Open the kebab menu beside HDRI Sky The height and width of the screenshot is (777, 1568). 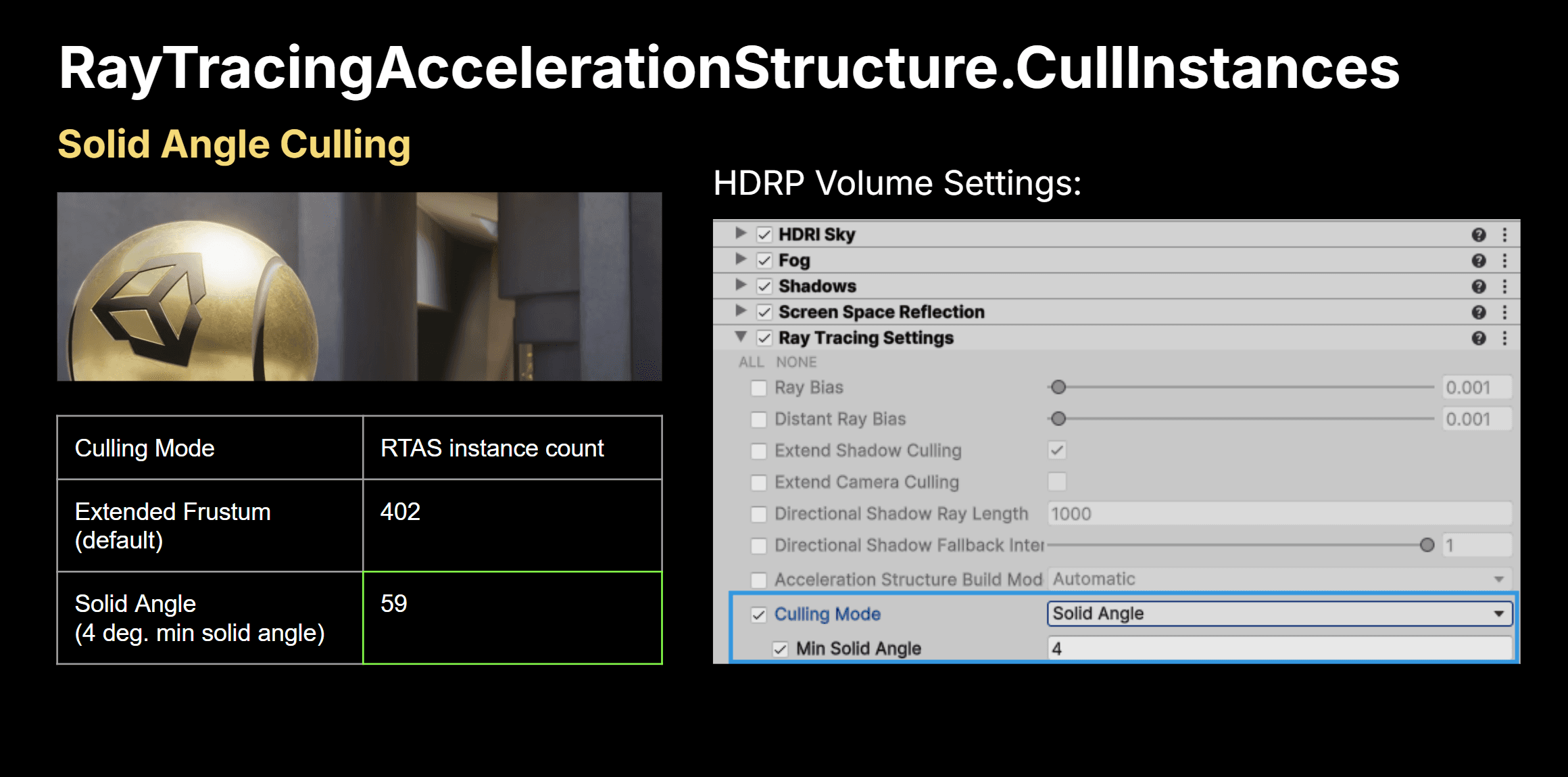[x=1506, y=234]
